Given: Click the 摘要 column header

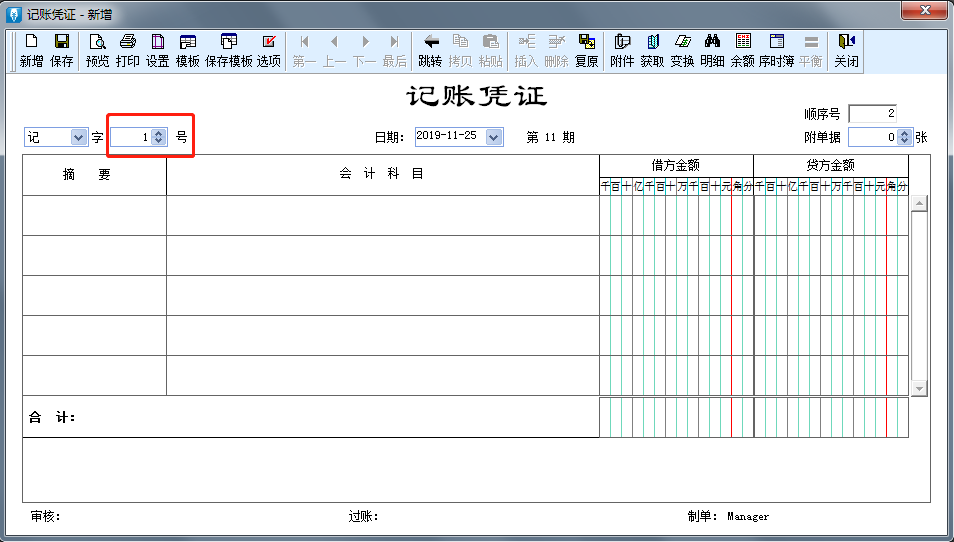Looking at the screenshot, I should coord(94,175).
